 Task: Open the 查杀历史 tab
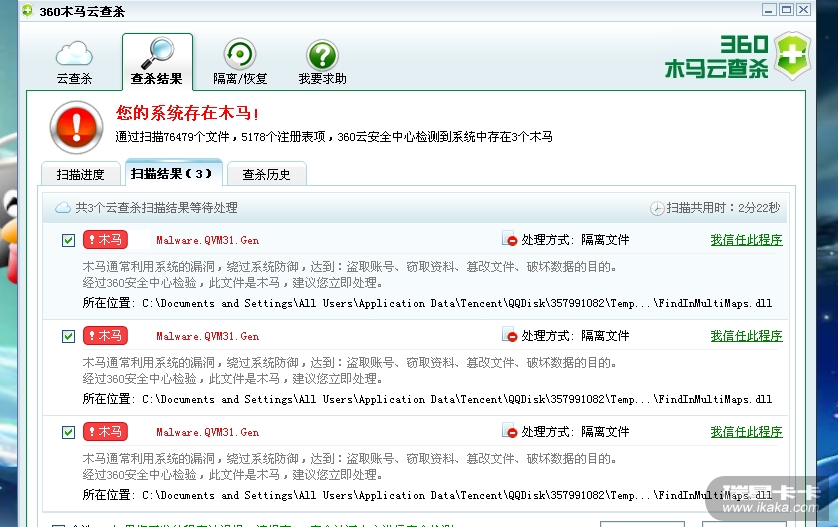[x=267, y=174]
